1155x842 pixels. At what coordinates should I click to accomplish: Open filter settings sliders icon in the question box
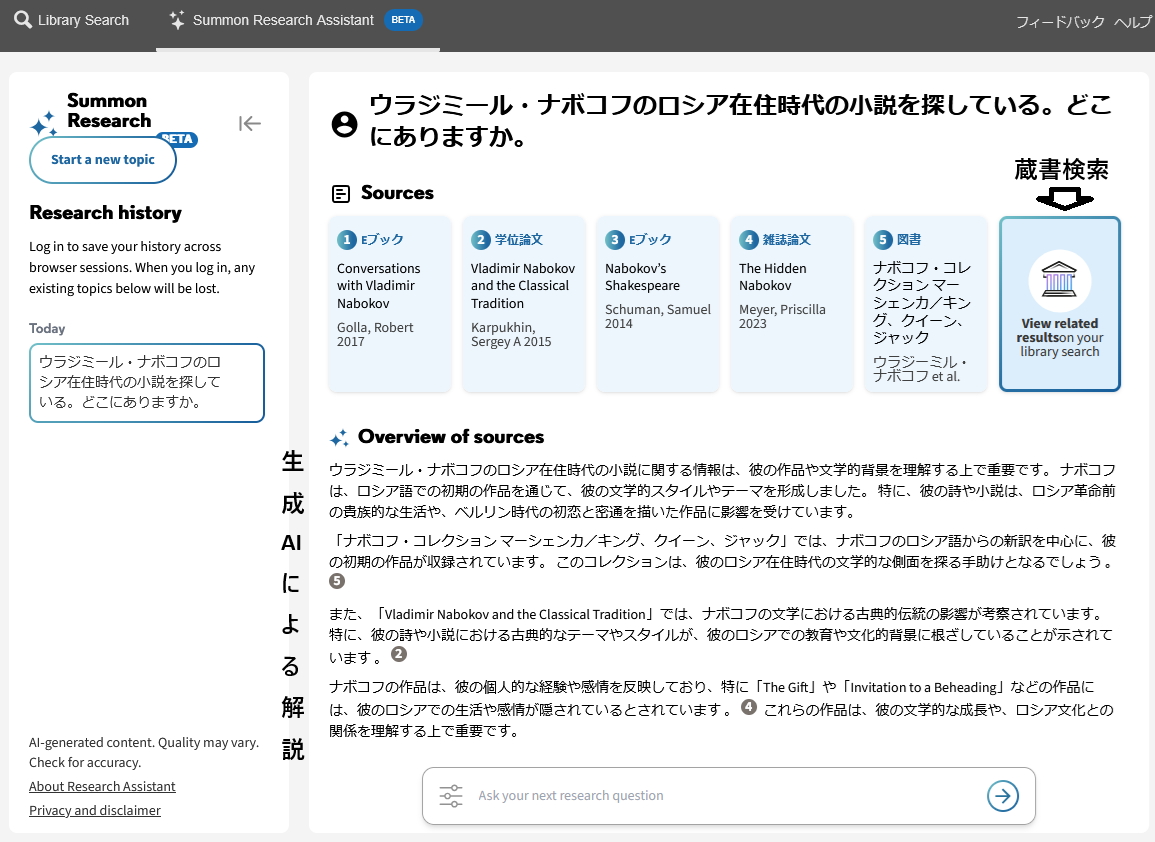click(x=451, y=796)
